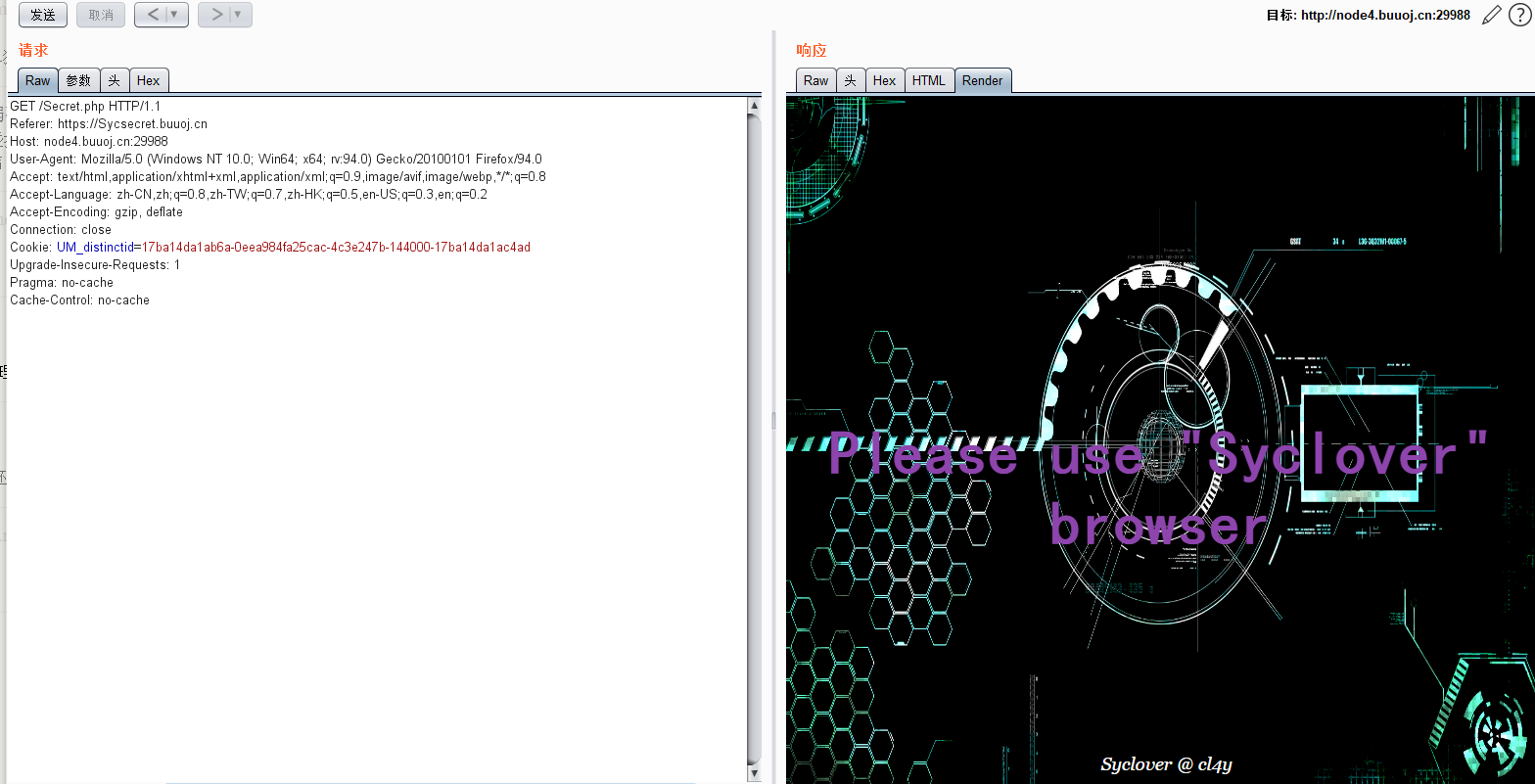The height and width of the screenshot is (784, 1535).
Task: Click the 'Pragma: no-cache' line
Action: point(62,282)
